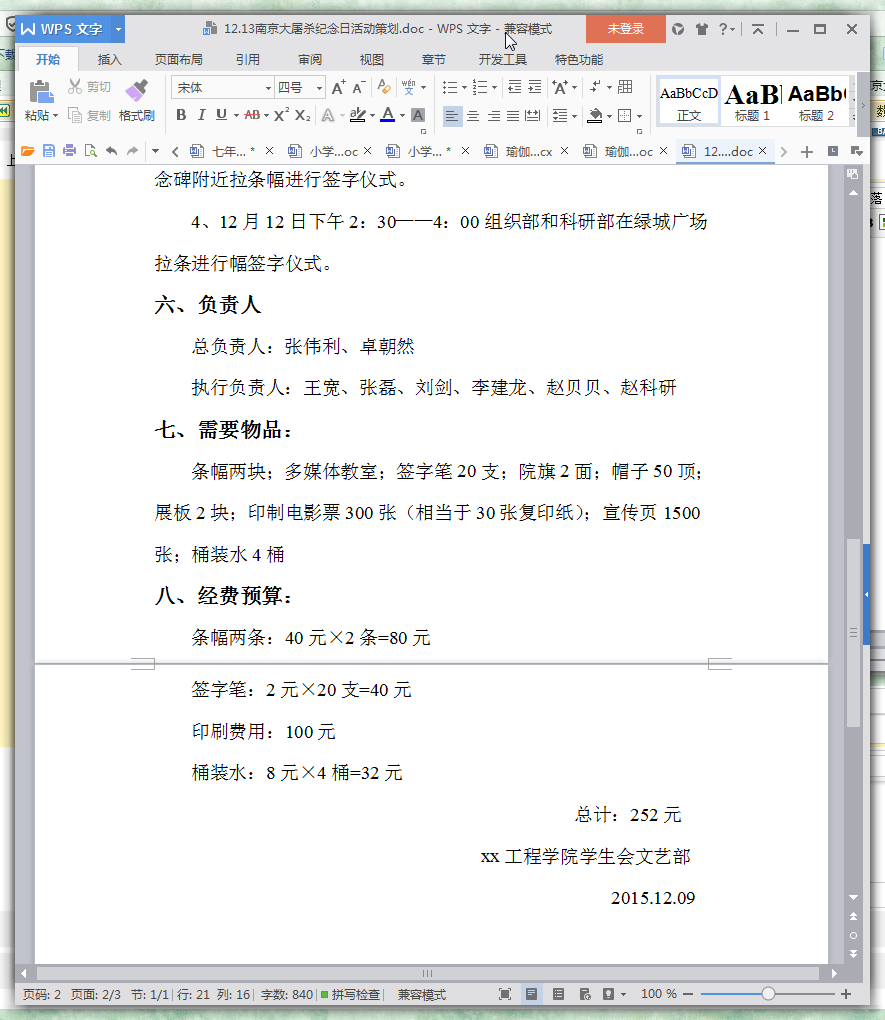Toggle spell check (拼写检查) in status bar
The image size is (885, 1020).
[350, 994]
